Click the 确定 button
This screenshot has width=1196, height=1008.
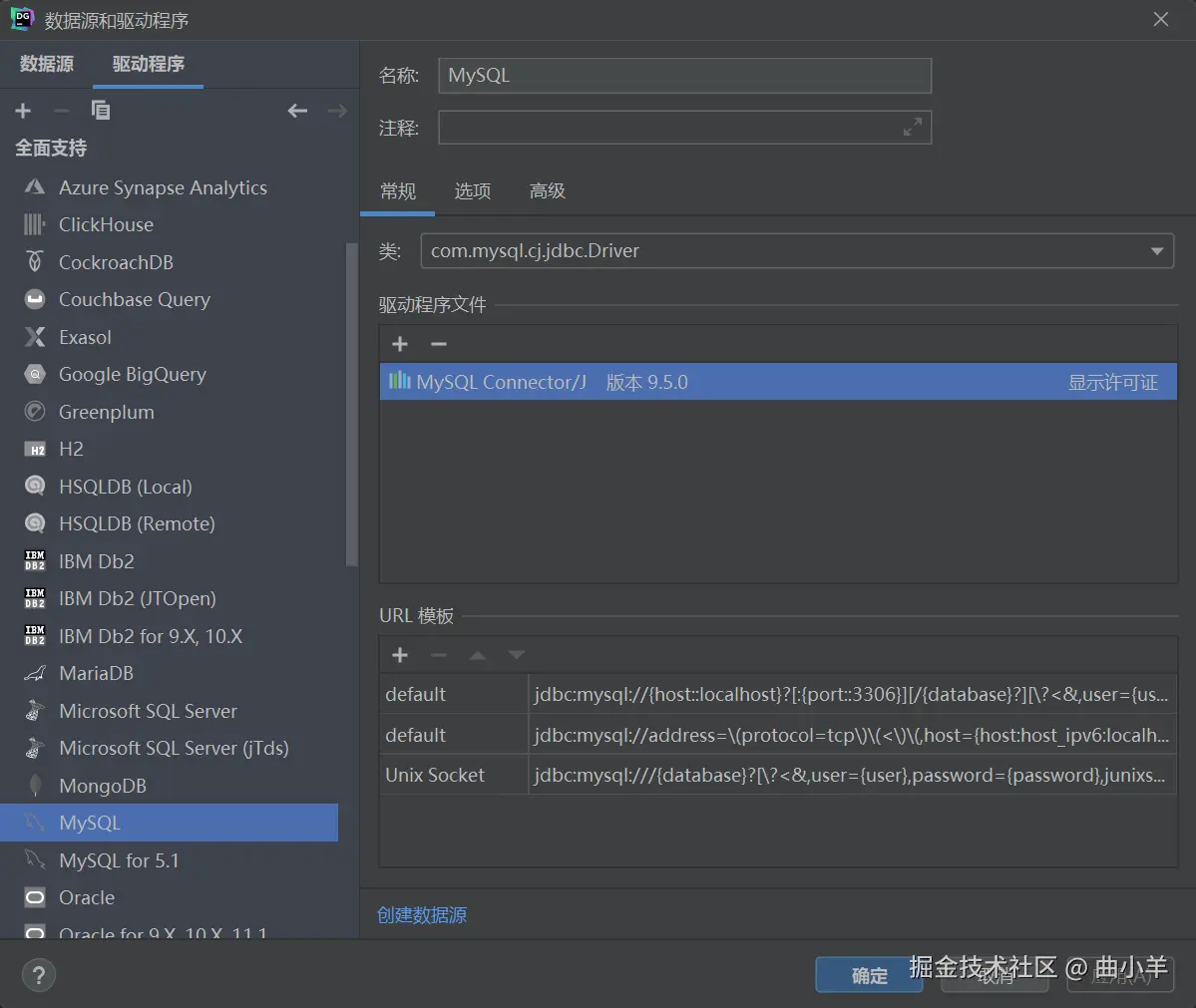[x=869, y=975]
